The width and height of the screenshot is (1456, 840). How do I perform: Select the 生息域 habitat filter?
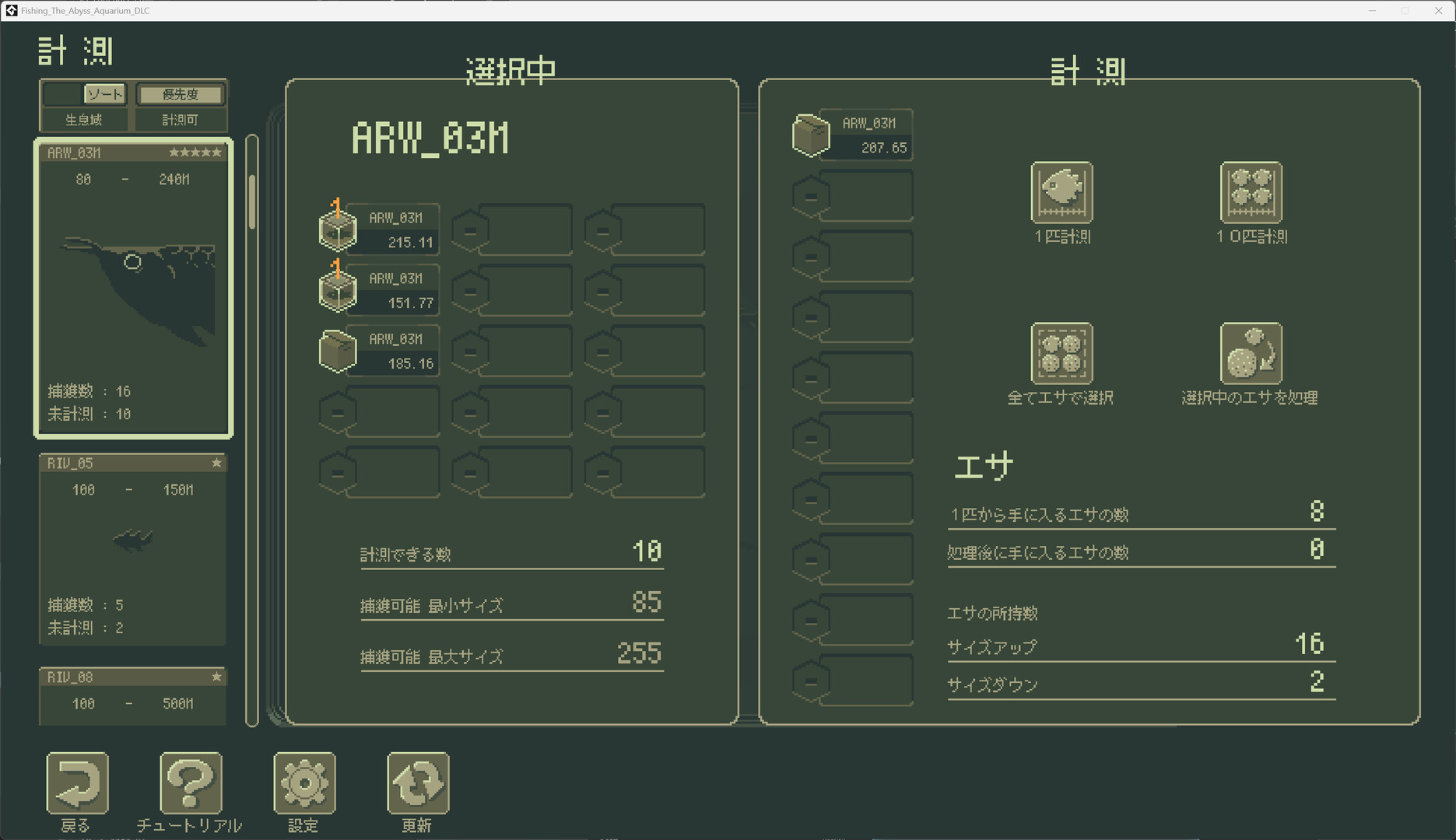click(x=85, y=120)
